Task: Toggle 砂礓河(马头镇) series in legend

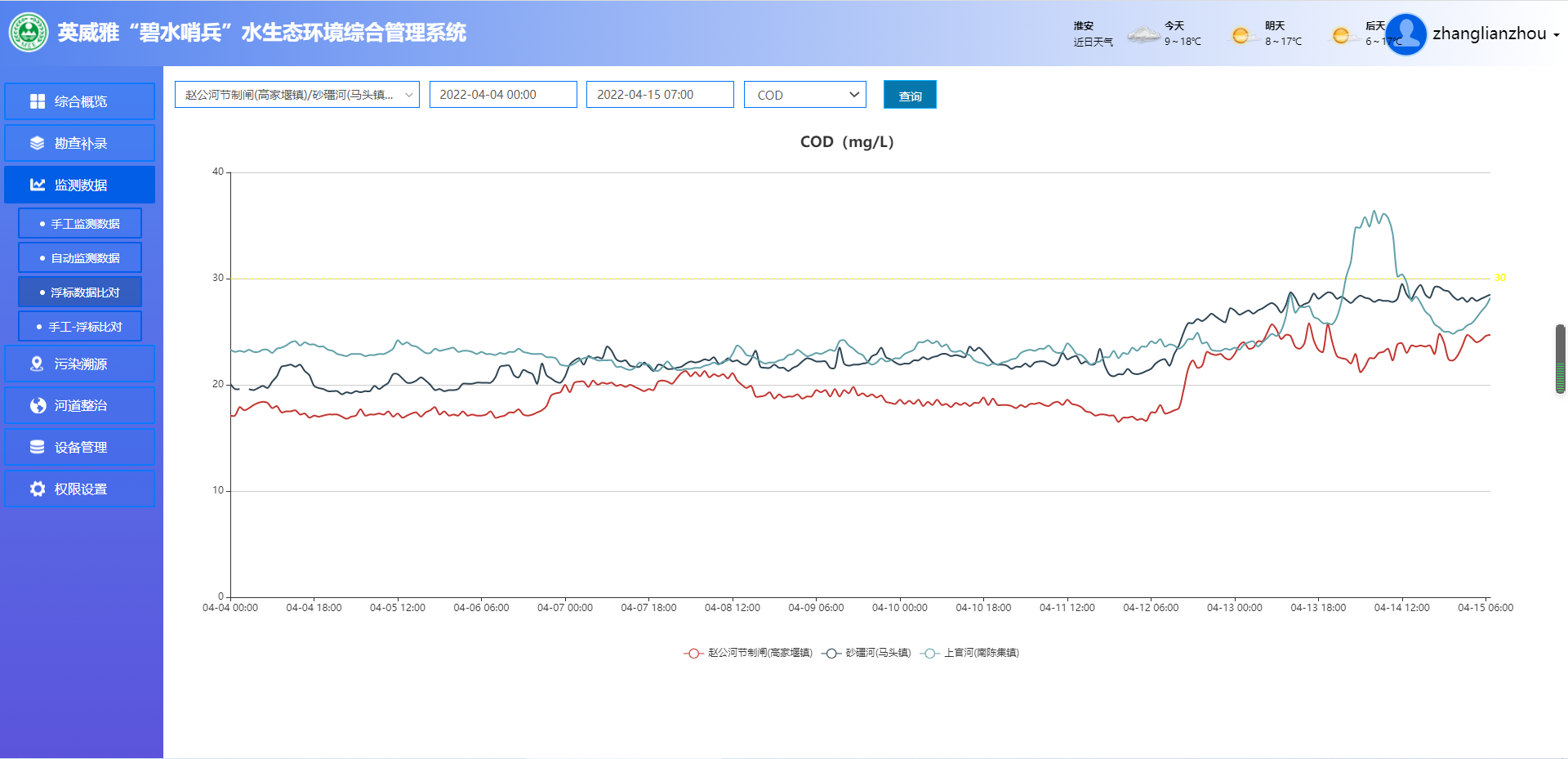Action: (x=866, y=653)
